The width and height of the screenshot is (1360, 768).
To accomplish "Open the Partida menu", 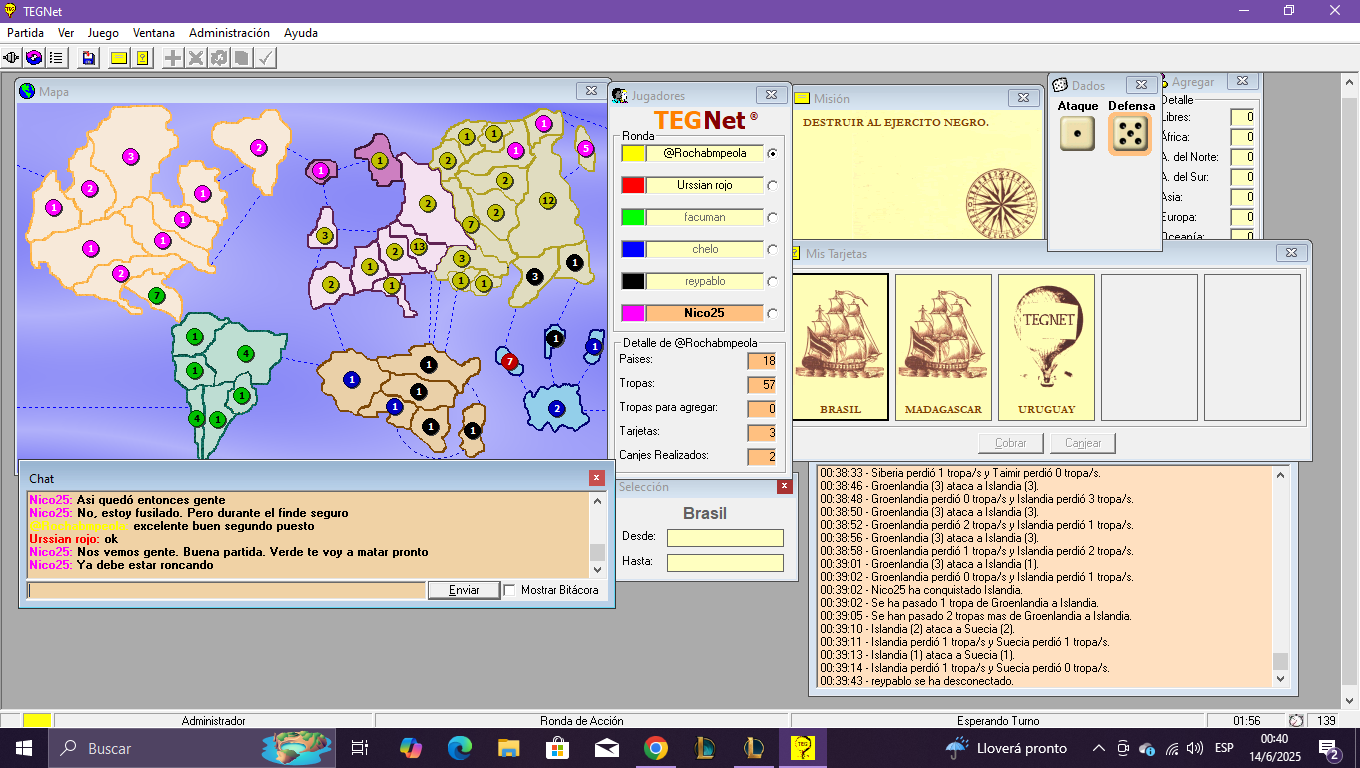I will 25,33.
